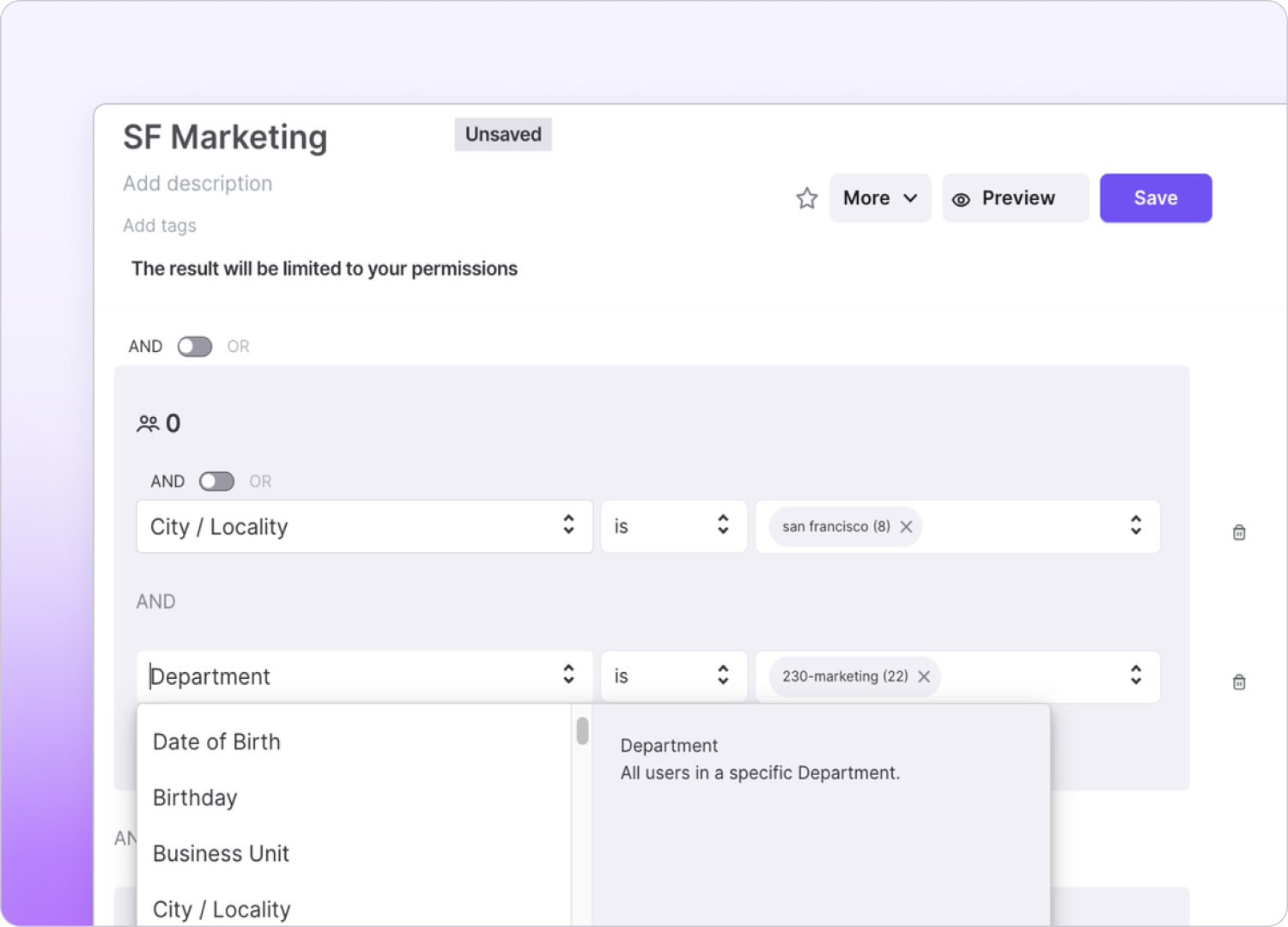This screenshot has height=927, width=1288.
Task: Delete the Department filter row via trash icon
Action: coord(1239,682)
